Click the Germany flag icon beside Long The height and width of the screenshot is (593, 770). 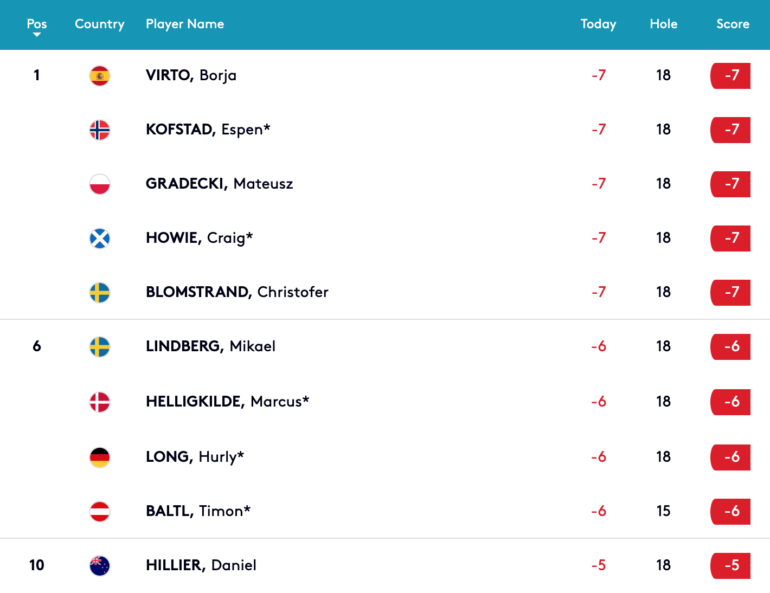click(x=100, y=458)
